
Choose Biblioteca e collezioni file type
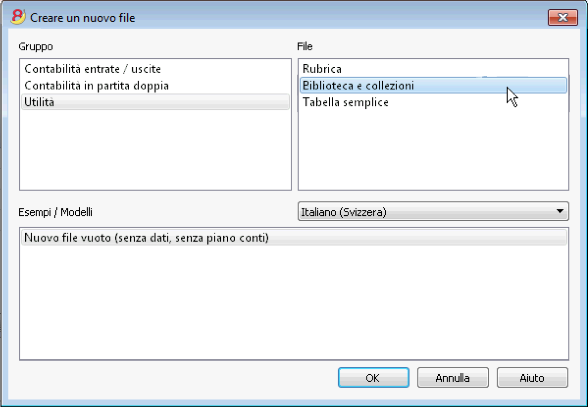click(433, 86)
